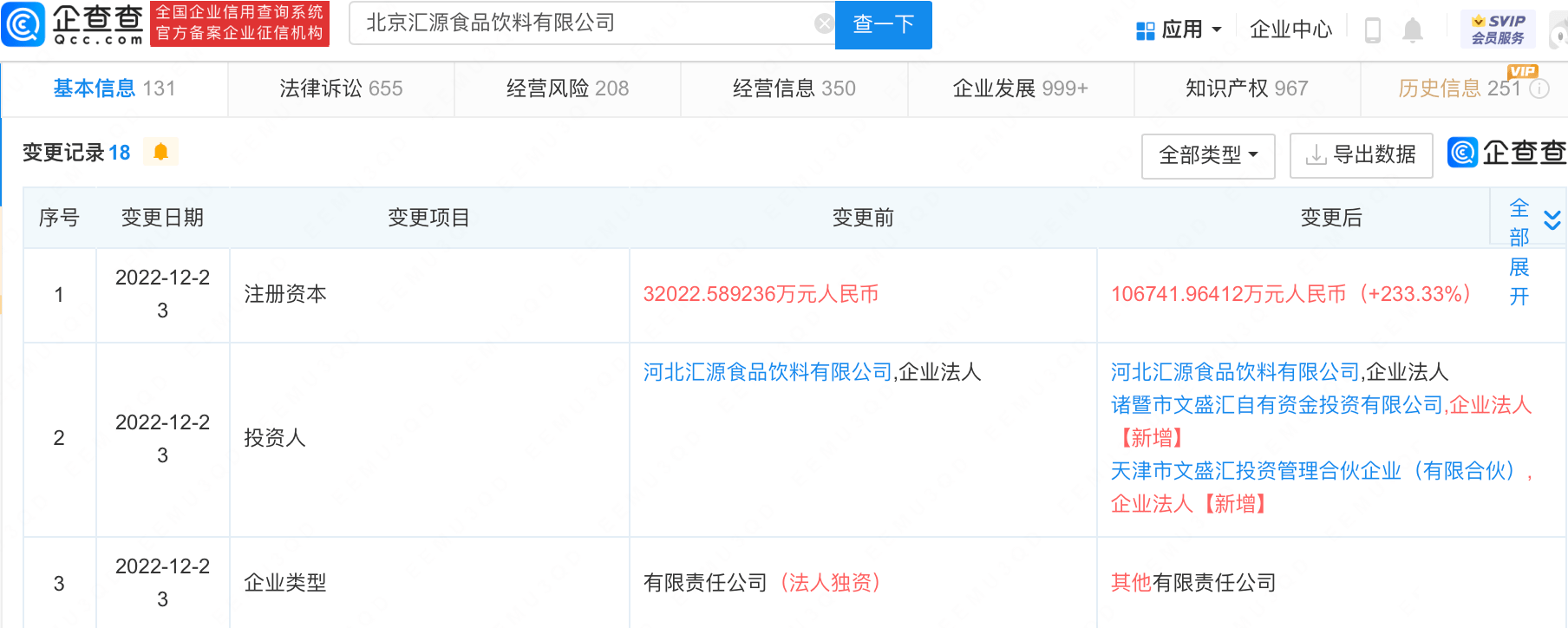Open 河北汇源食品饮料有限公司 link in 变更前 column
Image resolution: width=1568 pixels, height=628 pixels.
768,372
